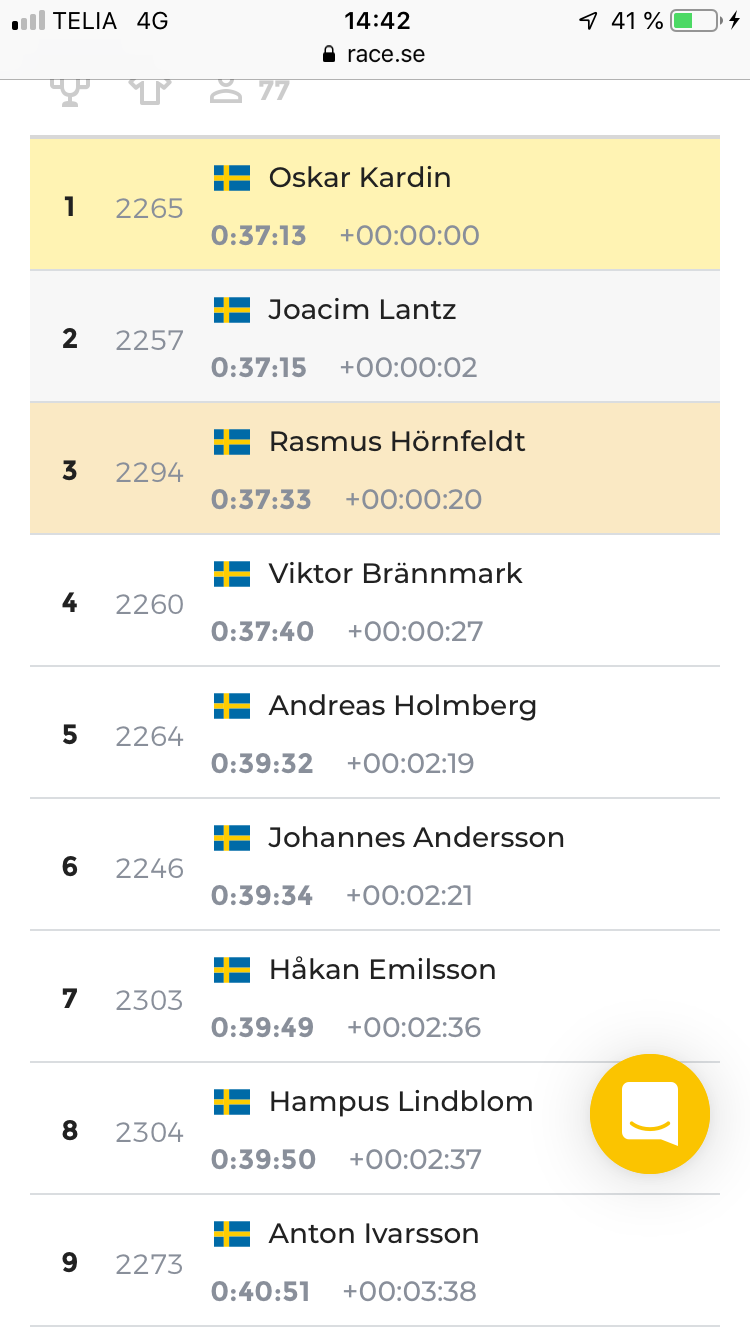Open Johannes Andersson's result row

click(x=375, y=865)
